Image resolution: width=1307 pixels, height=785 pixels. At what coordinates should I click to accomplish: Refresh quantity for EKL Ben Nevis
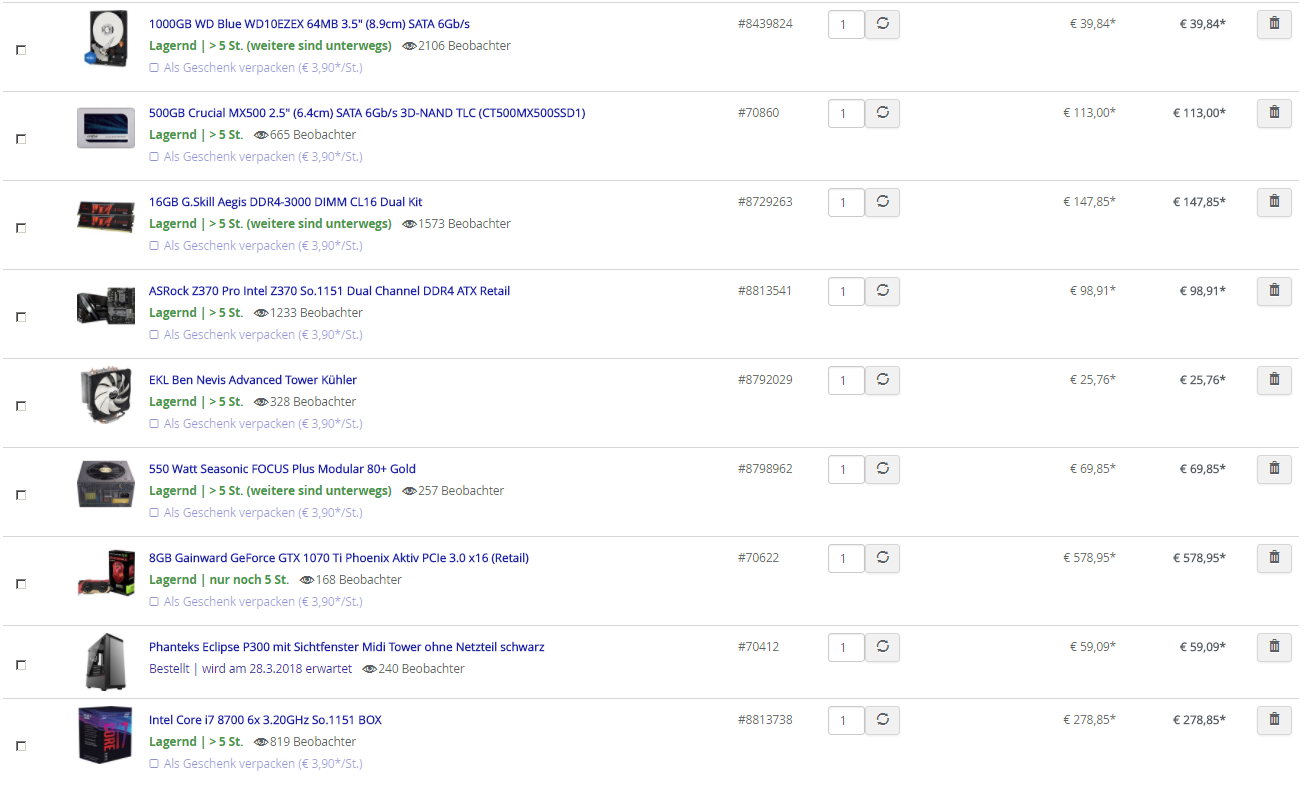click(882, 380)
